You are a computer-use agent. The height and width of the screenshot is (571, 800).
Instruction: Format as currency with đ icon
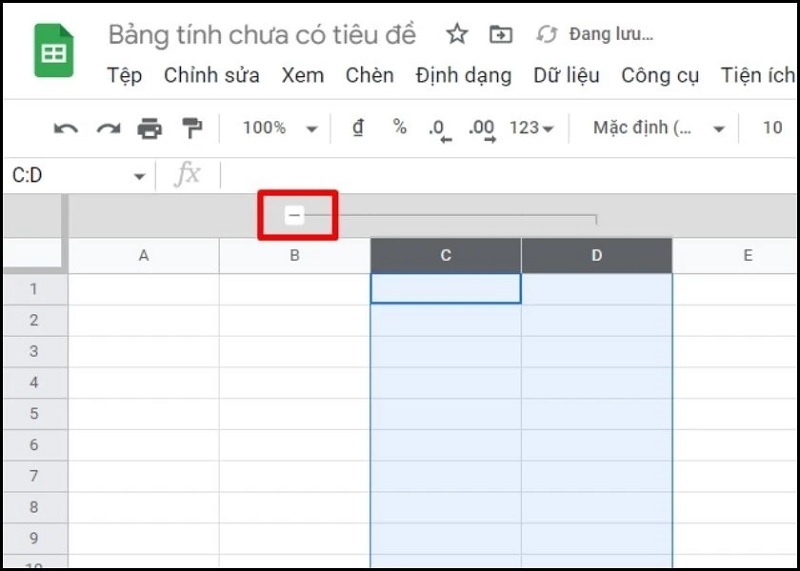(x=358, y=128)
